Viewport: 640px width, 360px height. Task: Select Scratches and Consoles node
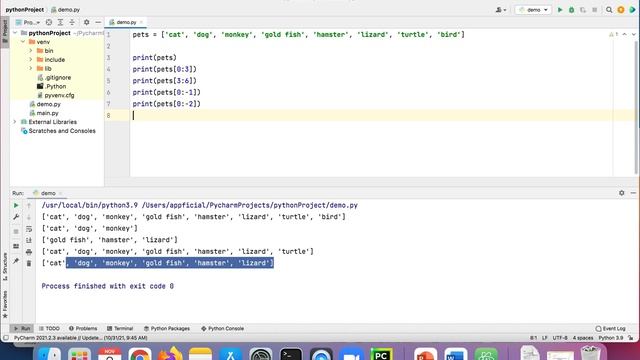(58, 131)
